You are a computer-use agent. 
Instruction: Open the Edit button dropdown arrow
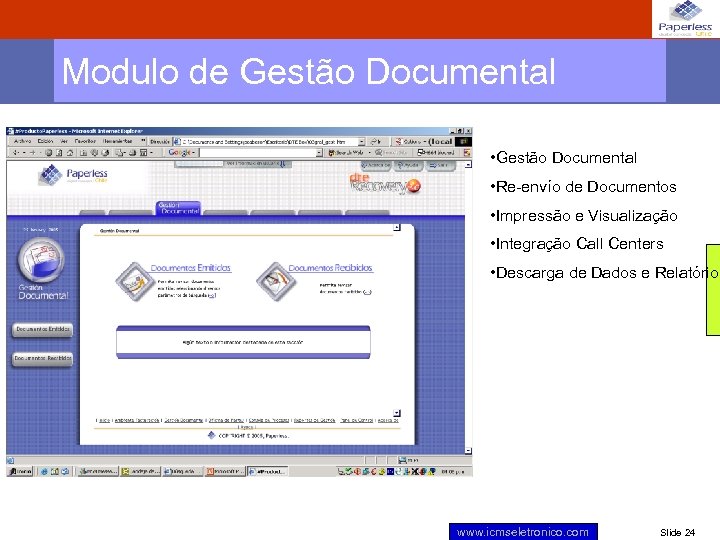pos(152,153)
